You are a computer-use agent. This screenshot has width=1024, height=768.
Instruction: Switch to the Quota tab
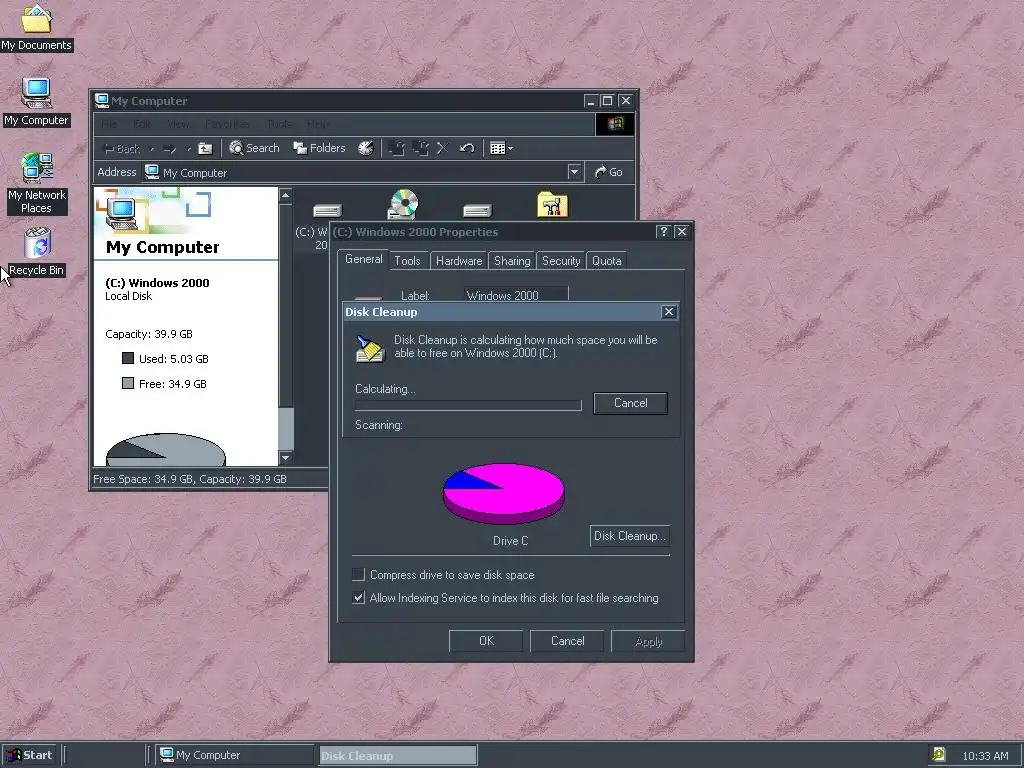click(607, 261)
